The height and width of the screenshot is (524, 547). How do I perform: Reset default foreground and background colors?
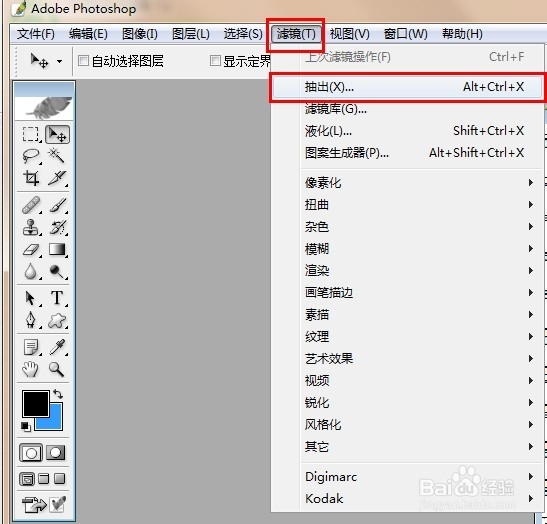[x=26, y=427]
